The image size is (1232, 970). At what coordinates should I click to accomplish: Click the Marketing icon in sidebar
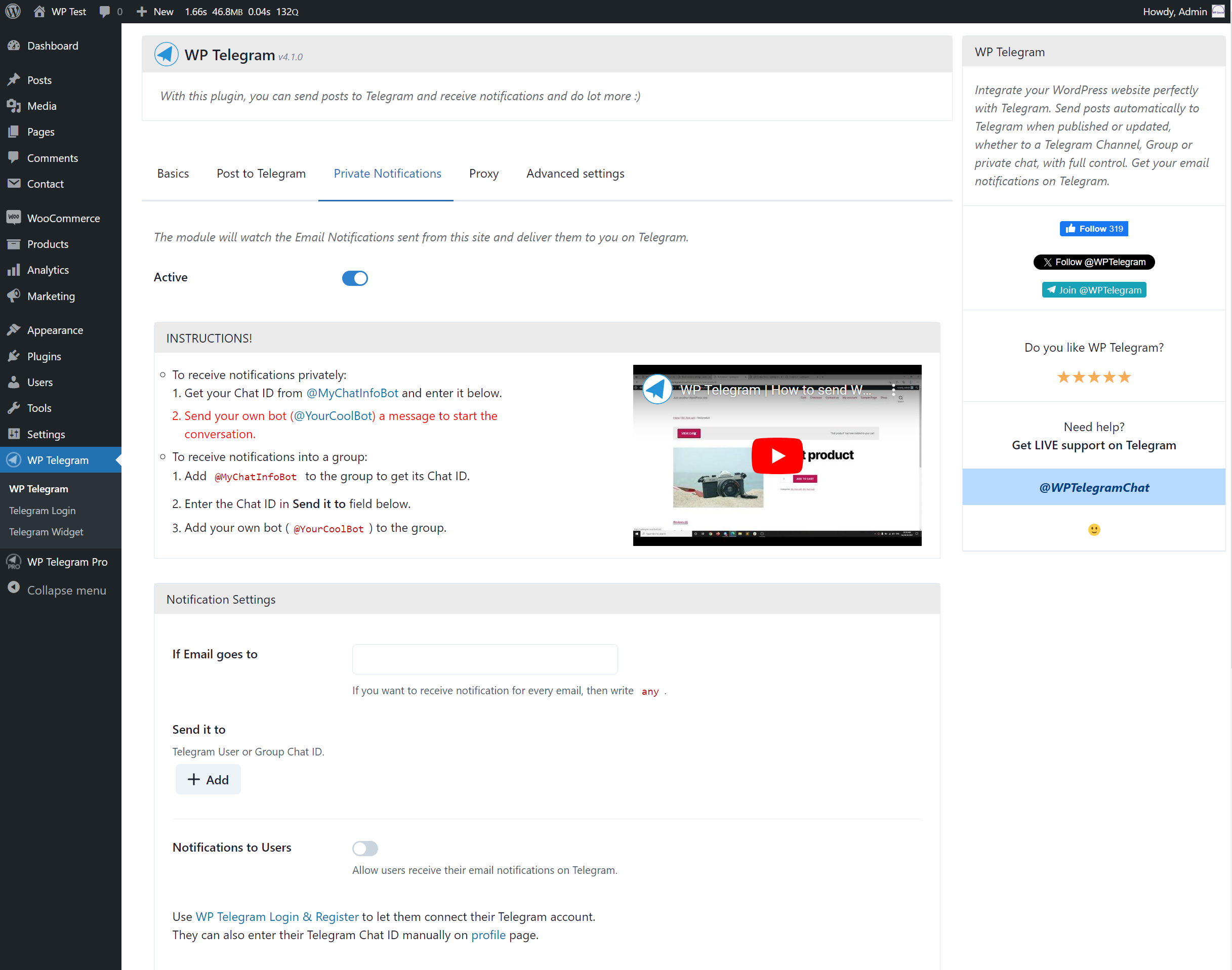click(x=15, y=295)
